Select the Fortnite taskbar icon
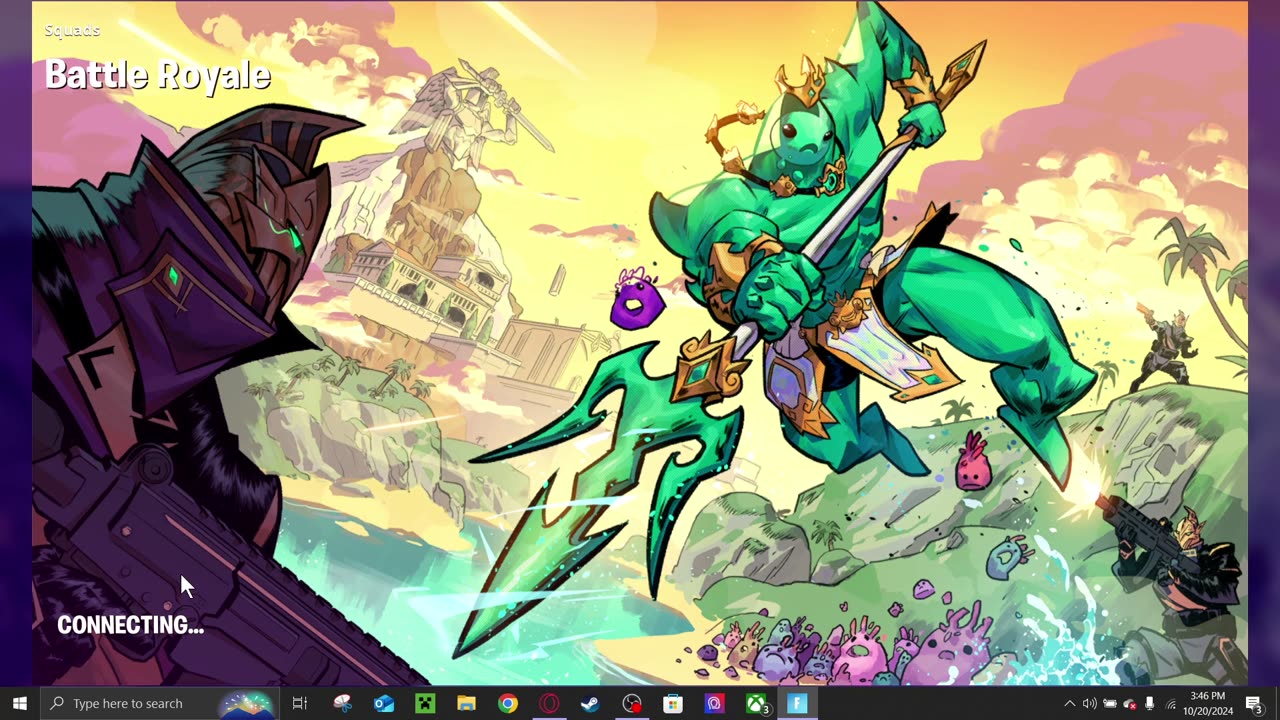1280x720 pixels. click(797, 703)
